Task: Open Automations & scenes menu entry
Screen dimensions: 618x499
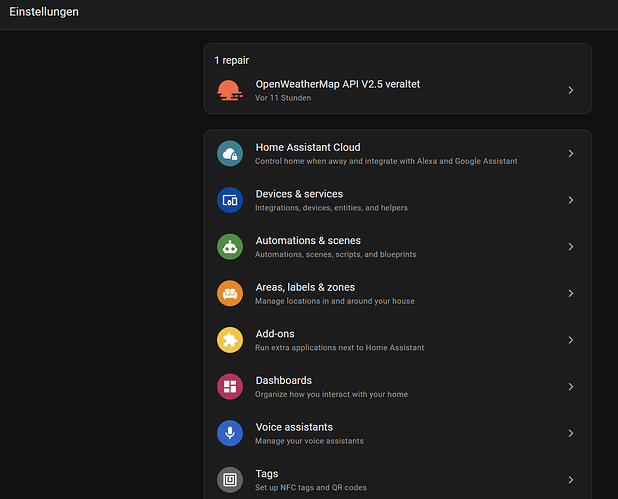Action: point(308,241)
